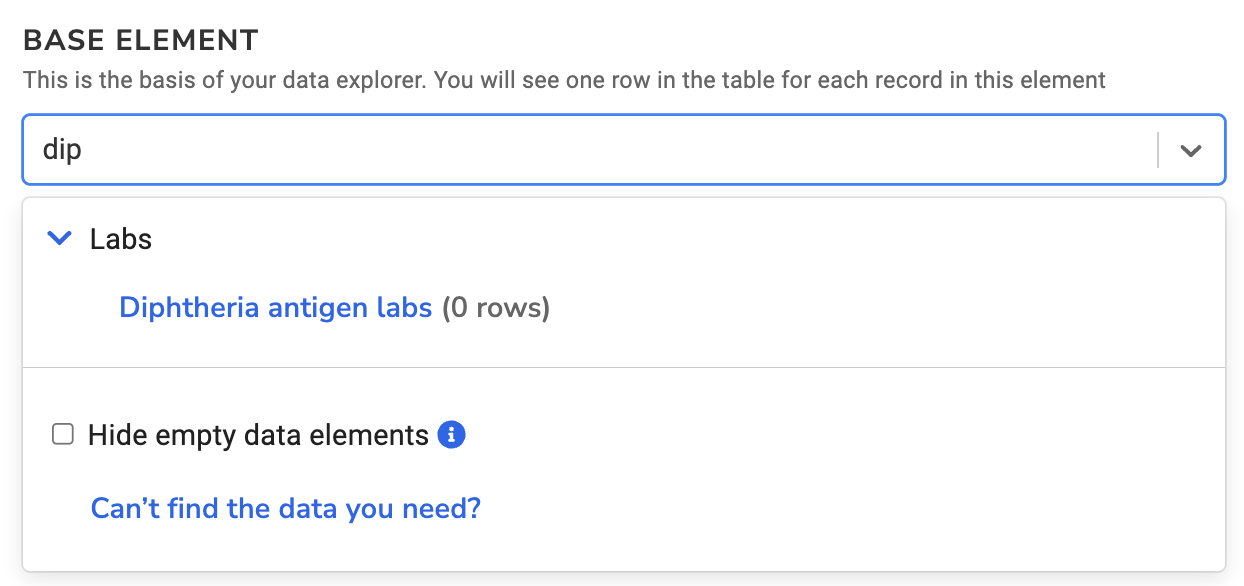The width and height of the screenshot is (1244, 586).
Task: Focus the empty middle of the search box
Action: coord(600,150)
